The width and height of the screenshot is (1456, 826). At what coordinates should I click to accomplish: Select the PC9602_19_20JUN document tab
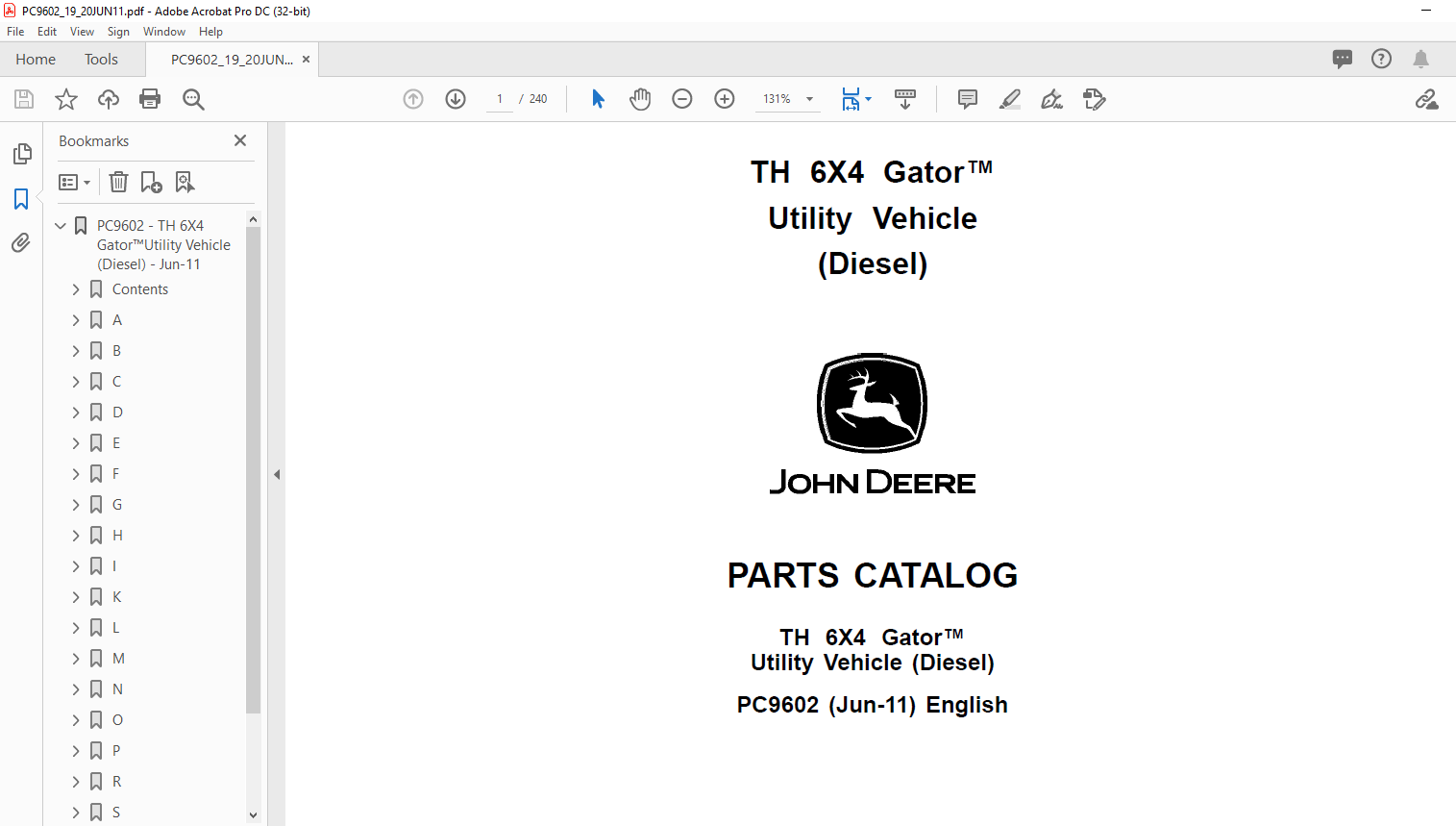[x=232, y=60]
